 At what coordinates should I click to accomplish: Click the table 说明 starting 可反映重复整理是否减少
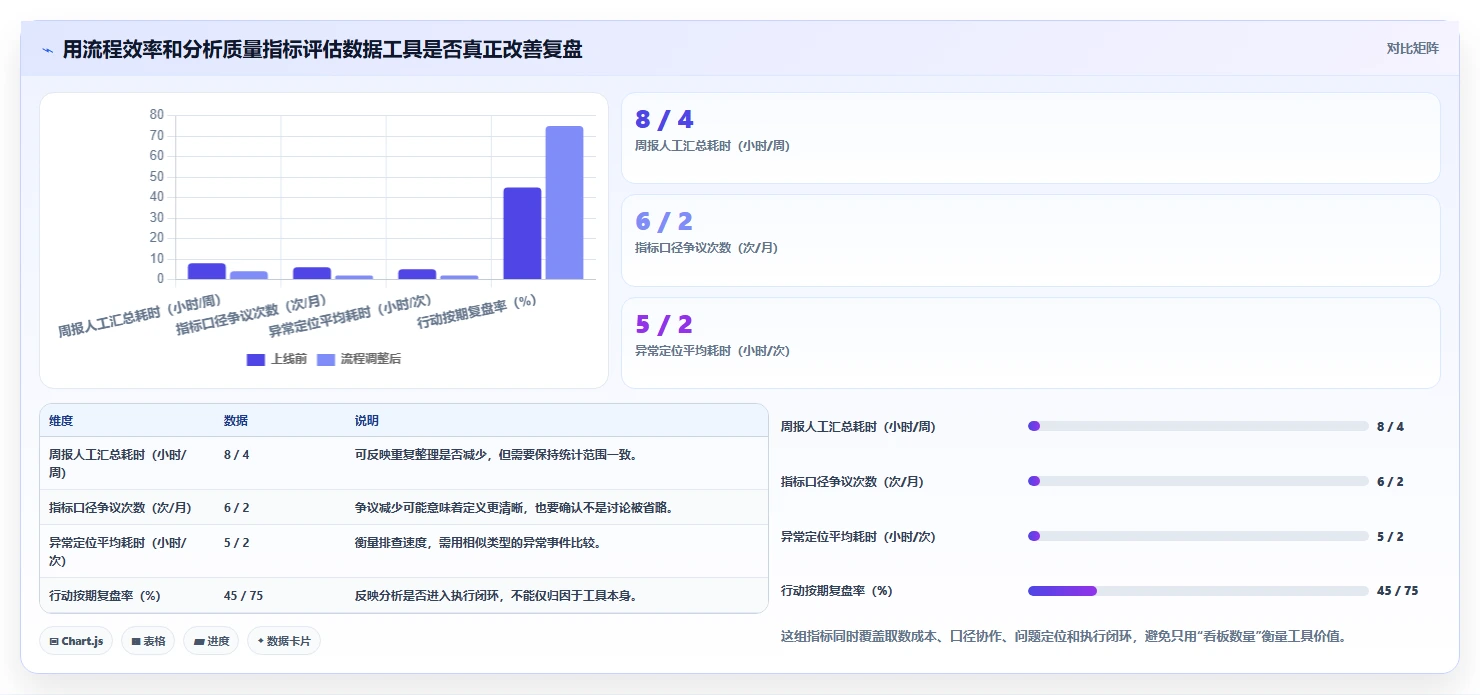pos(497,454)
